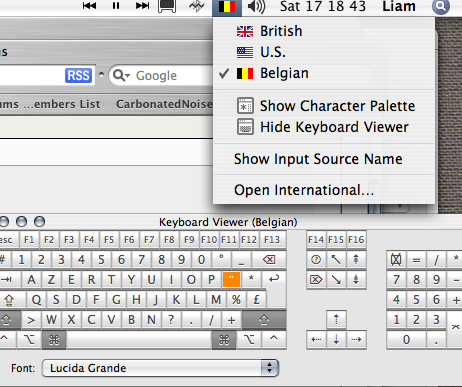Click the numpad clear key
462x387 pixels.
tap(396, 259)
